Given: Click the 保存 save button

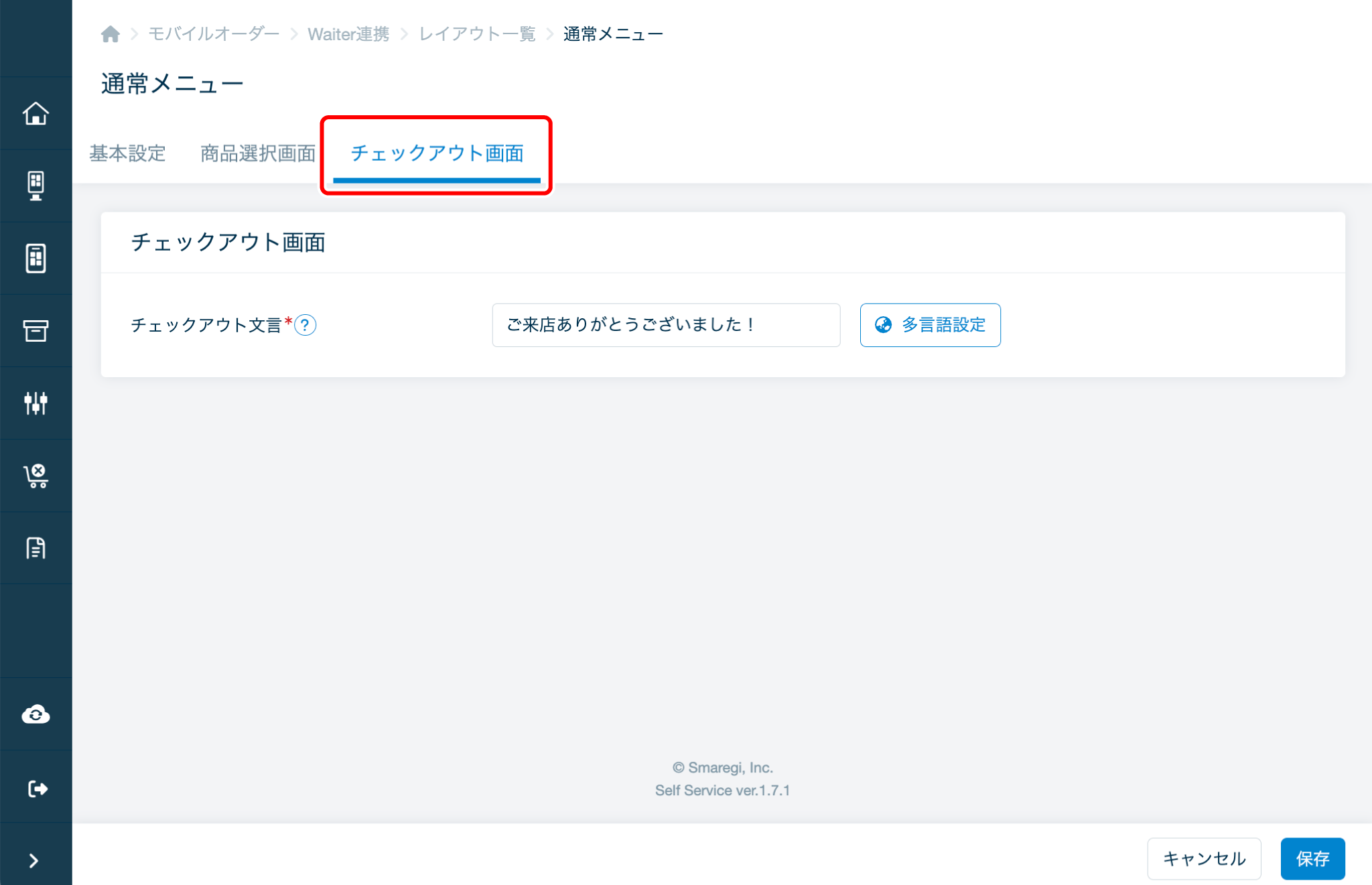Looking at the screenshot, I should point(1312,858).
